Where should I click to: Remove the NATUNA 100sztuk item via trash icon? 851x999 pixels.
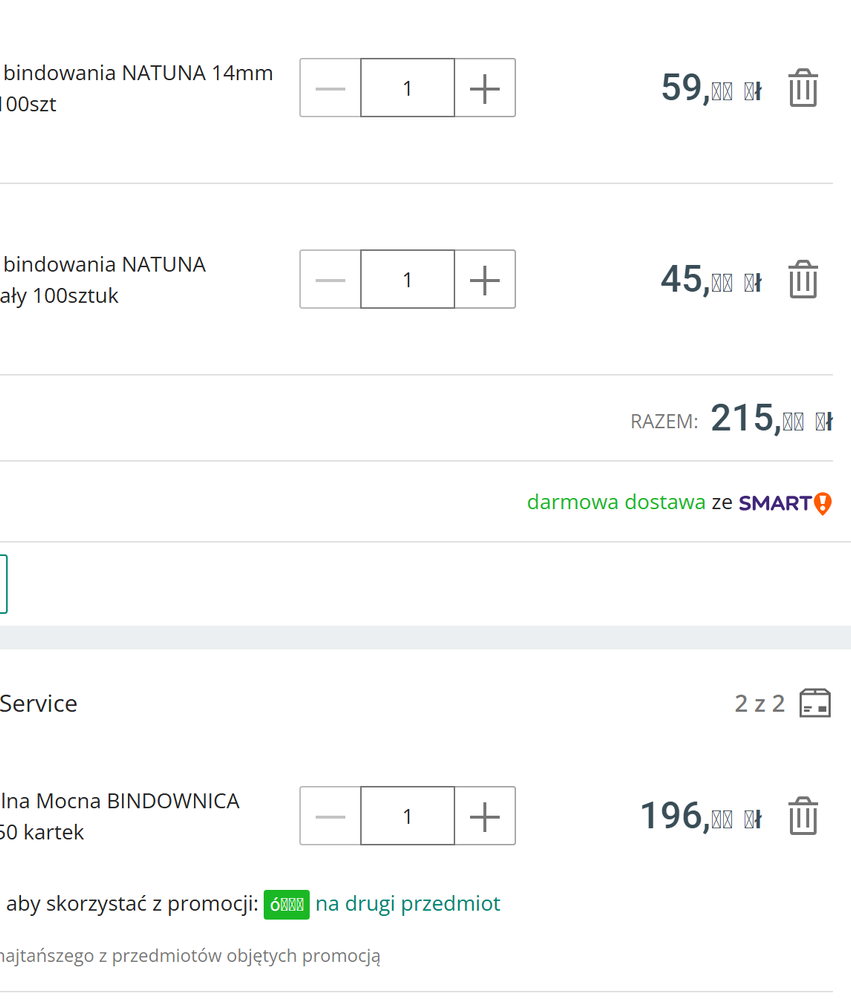(x=803, y=280)
